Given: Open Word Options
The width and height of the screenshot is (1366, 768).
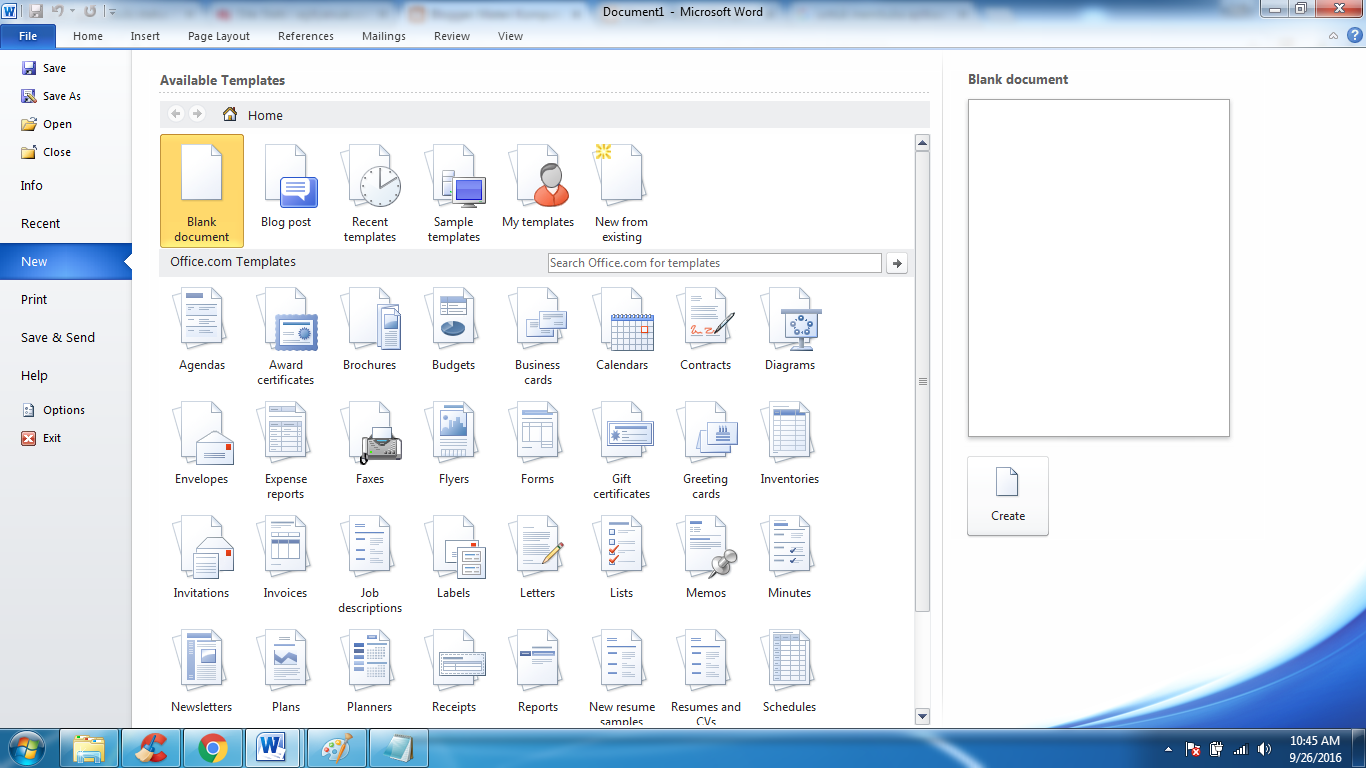Looking at the screenshot, I should point(53,410).
